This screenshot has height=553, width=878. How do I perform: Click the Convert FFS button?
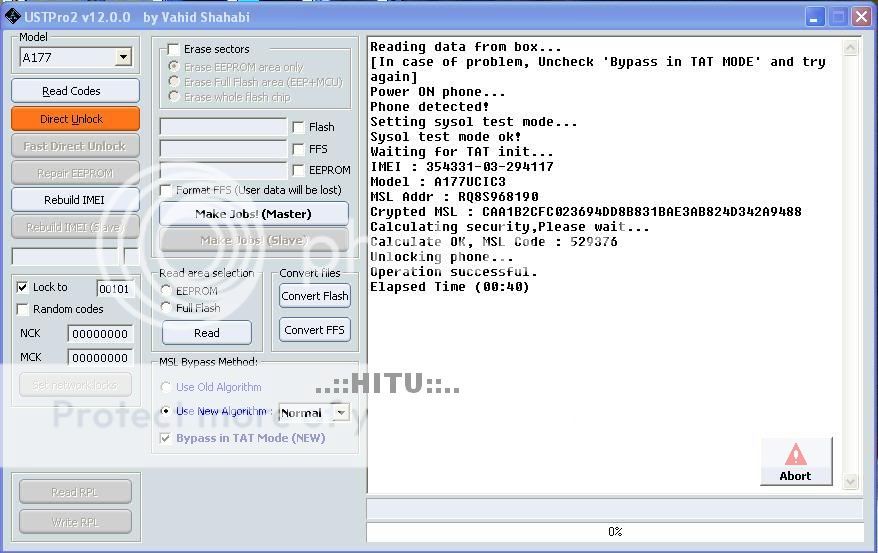[x=315, y=330]
